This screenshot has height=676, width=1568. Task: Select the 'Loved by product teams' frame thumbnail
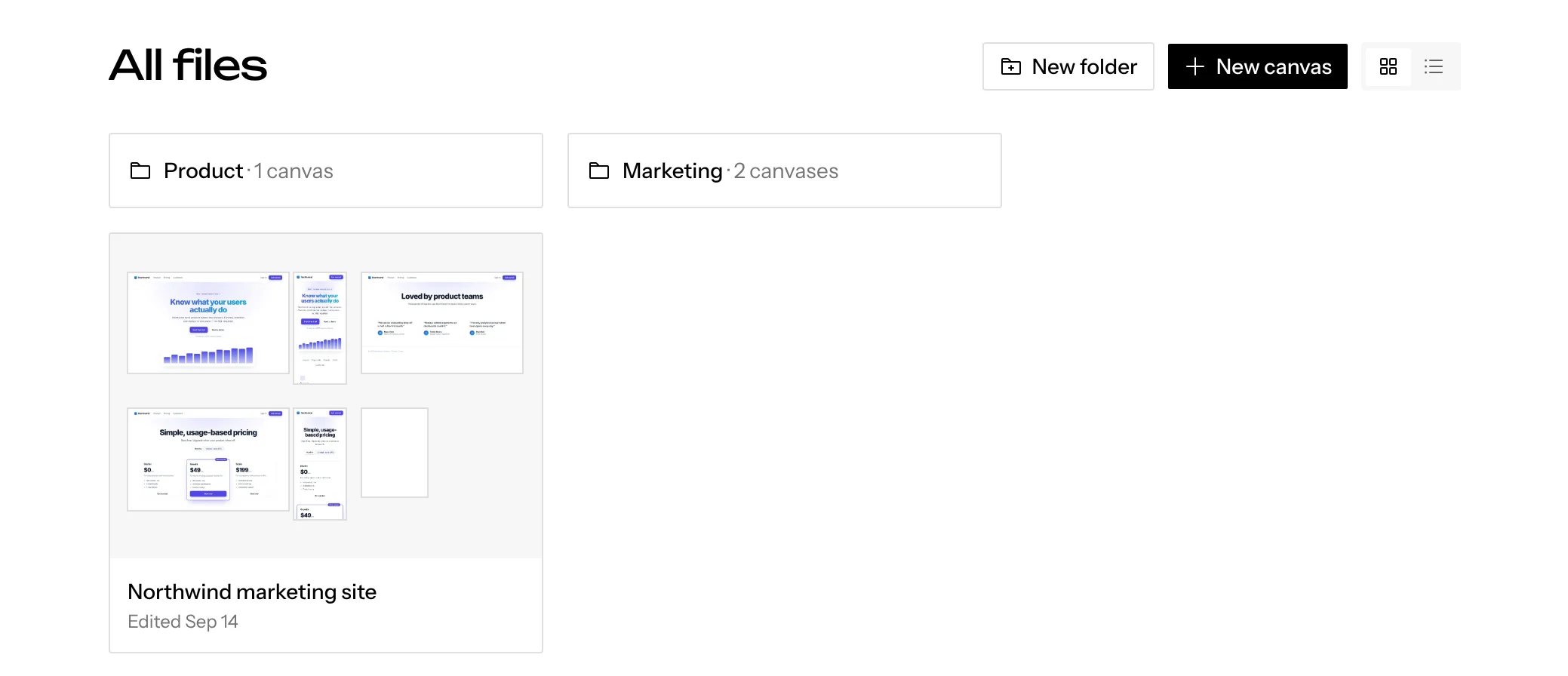click(442, 323)
